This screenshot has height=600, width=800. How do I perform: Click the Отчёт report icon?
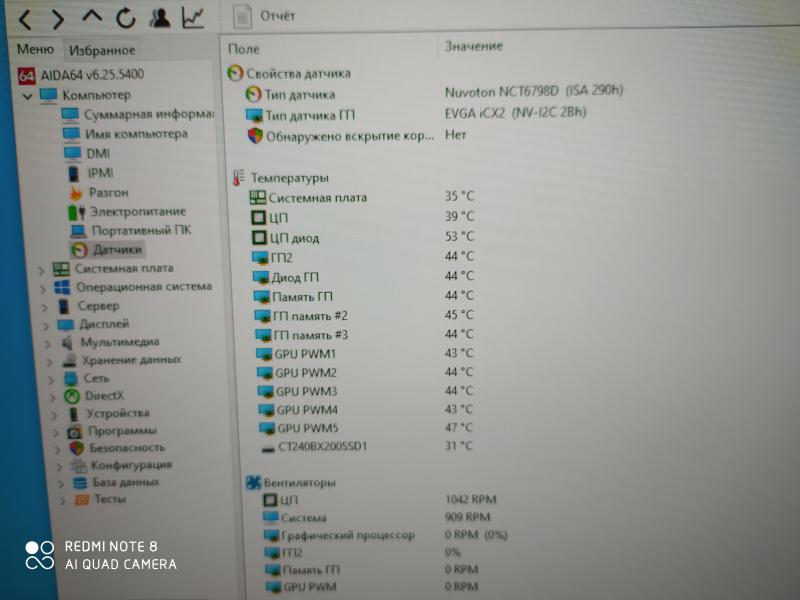pos(241,16)
